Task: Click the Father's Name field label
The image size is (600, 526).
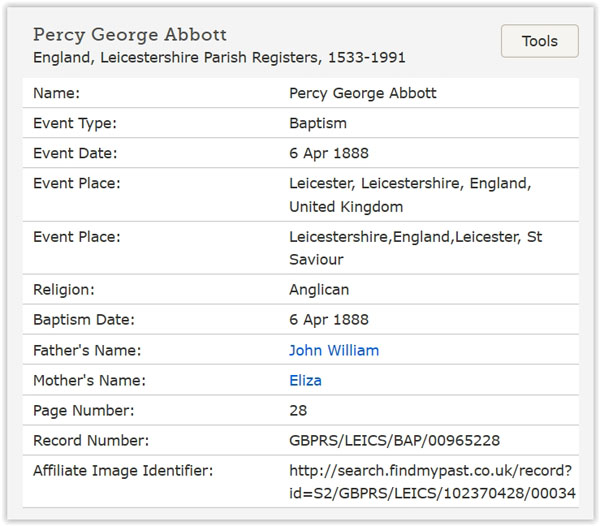Action: click(87, 350)
